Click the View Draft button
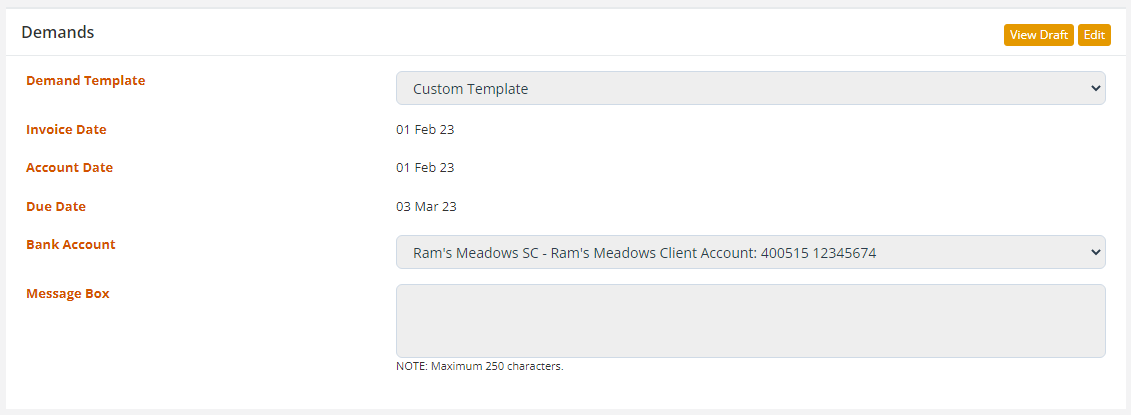Image resolution: width=1131 pixels, height=415 pixels. (x=1039, y=35)
